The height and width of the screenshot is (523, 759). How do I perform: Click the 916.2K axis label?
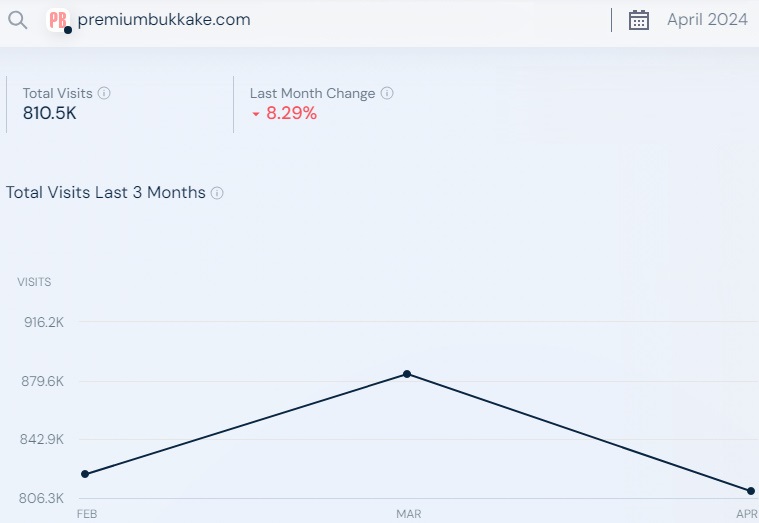point(44,322)
